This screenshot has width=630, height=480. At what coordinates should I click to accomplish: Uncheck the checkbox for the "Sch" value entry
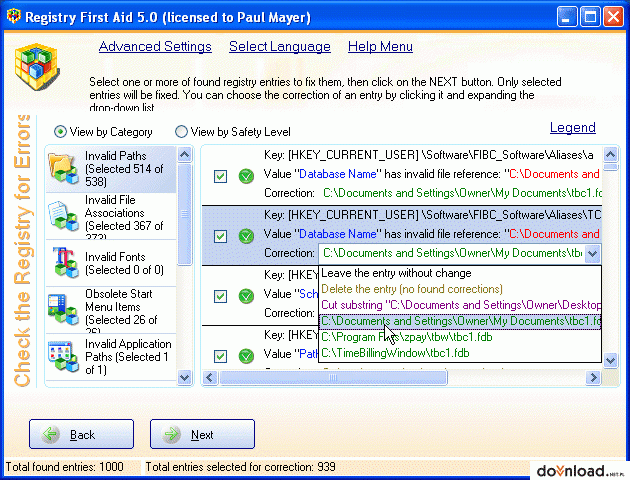tap(220, 296)
